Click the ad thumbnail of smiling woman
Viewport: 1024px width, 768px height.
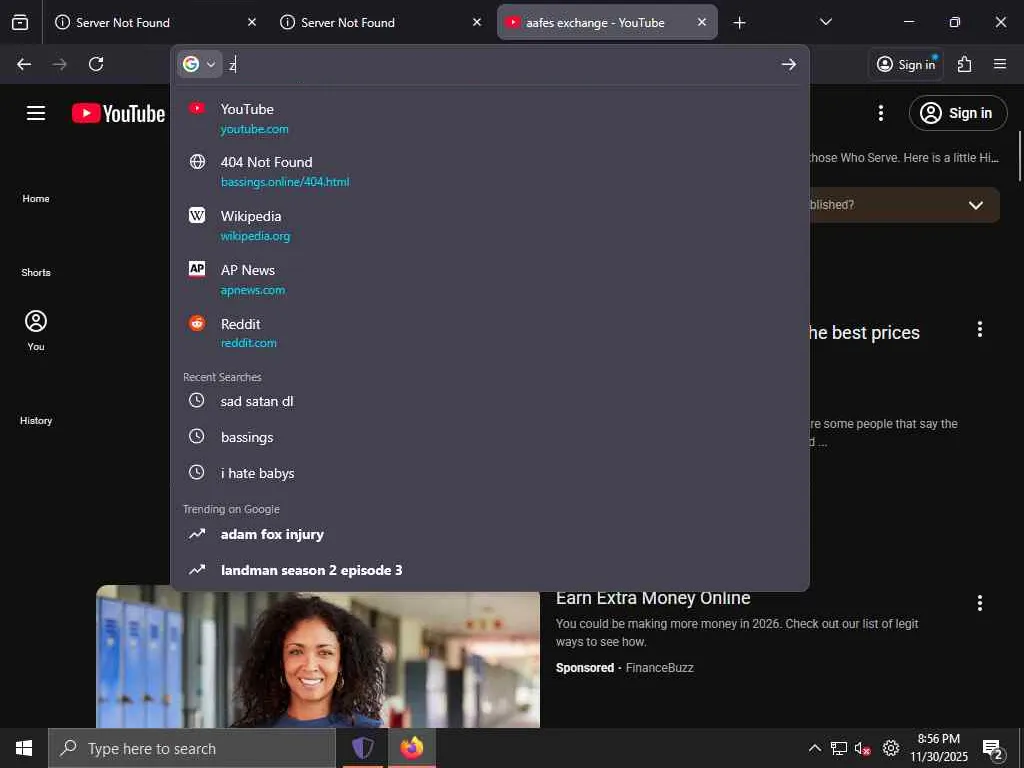point(318,656)
